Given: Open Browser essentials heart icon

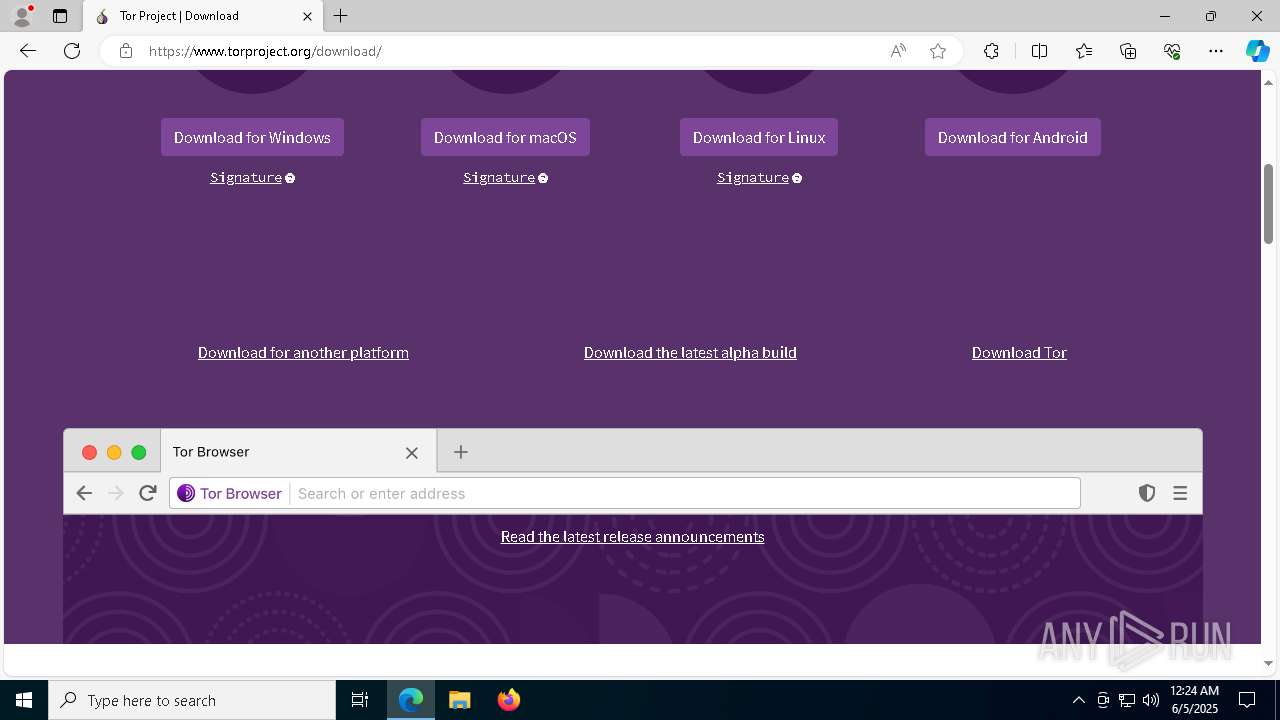Looking at the screenshot, I should click(1172, 51).
